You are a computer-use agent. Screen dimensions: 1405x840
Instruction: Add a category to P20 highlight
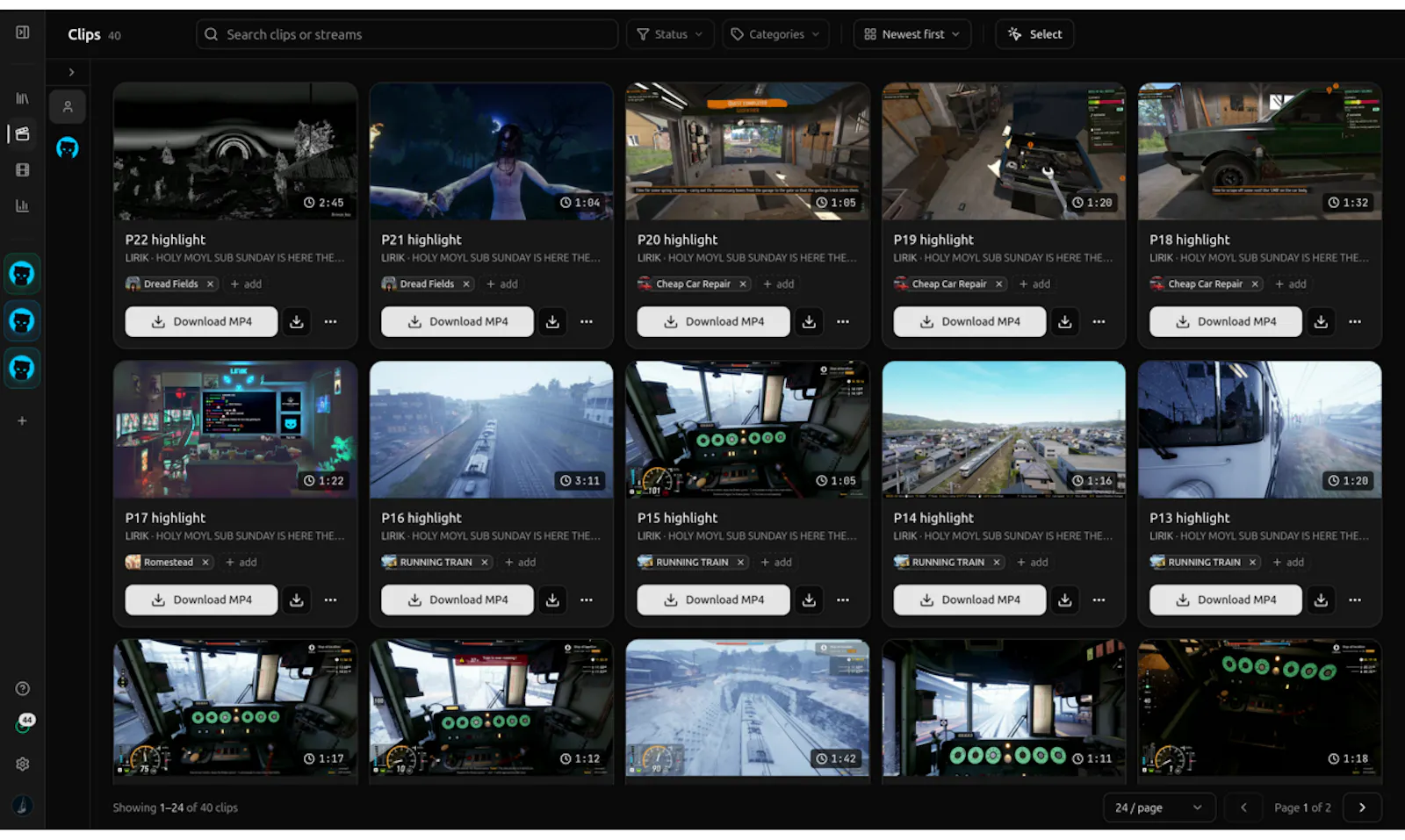tap(779, 284)
